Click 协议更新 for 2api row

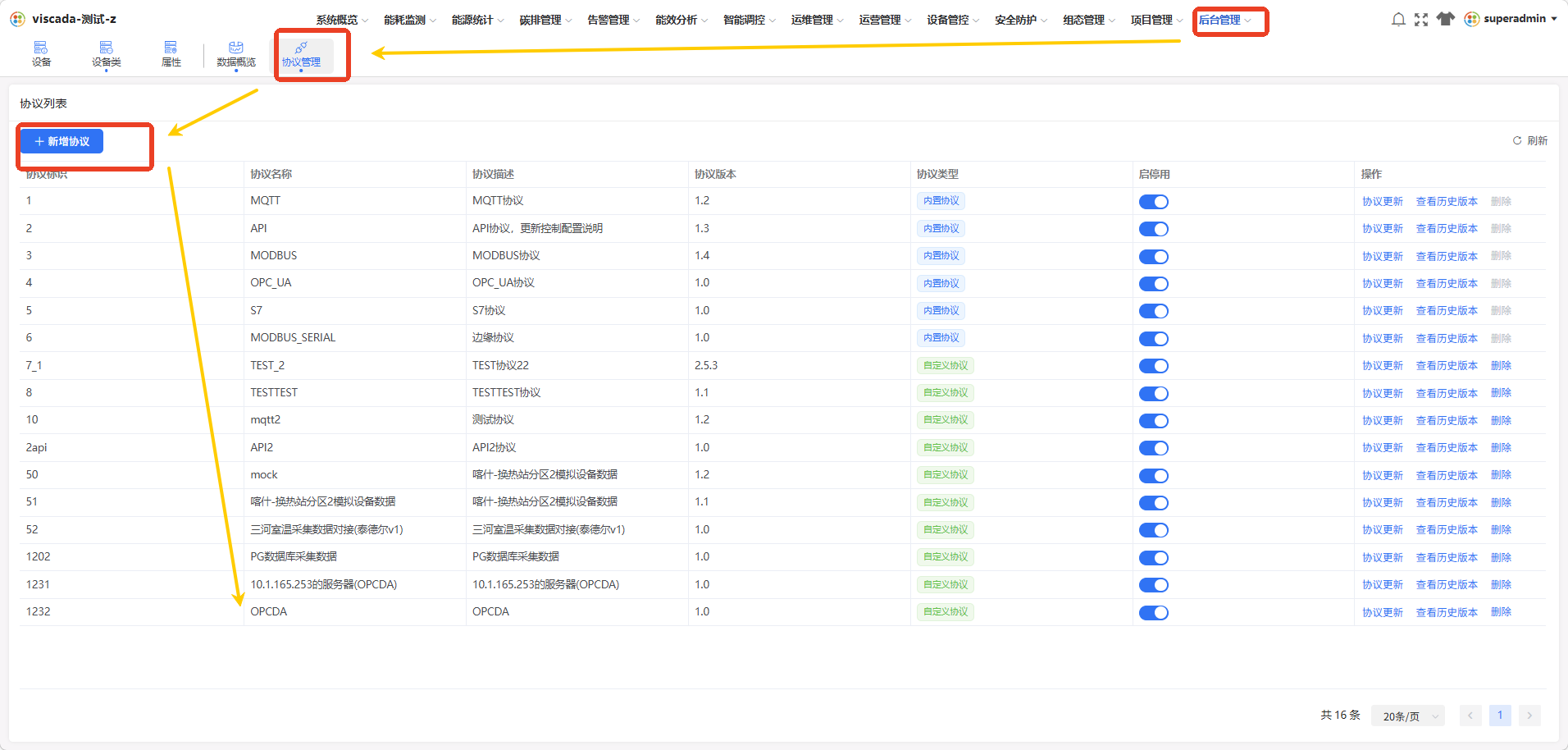[x=1383, y=448]
